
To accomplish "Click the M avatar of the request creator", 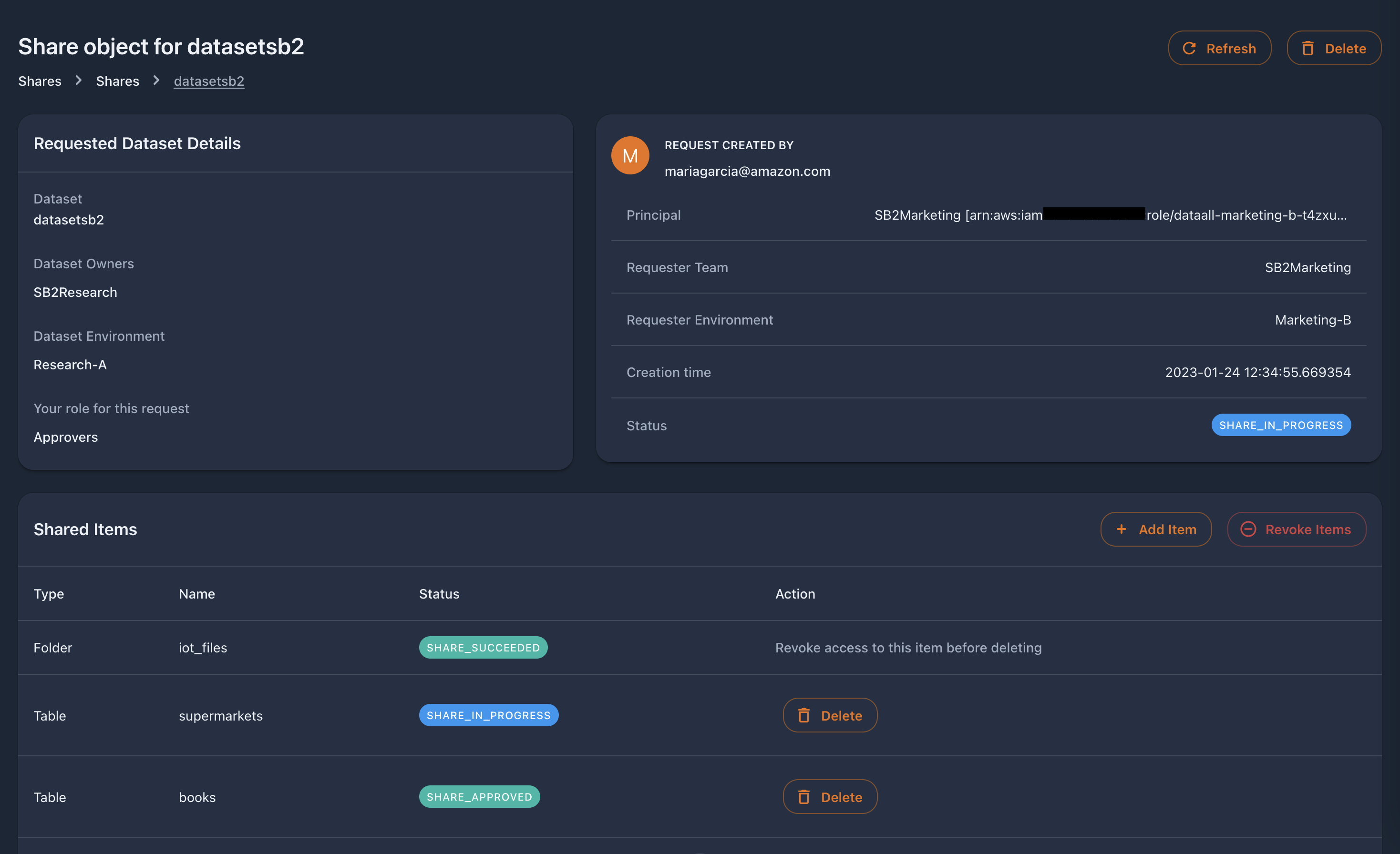I will [x=630, y=155].
